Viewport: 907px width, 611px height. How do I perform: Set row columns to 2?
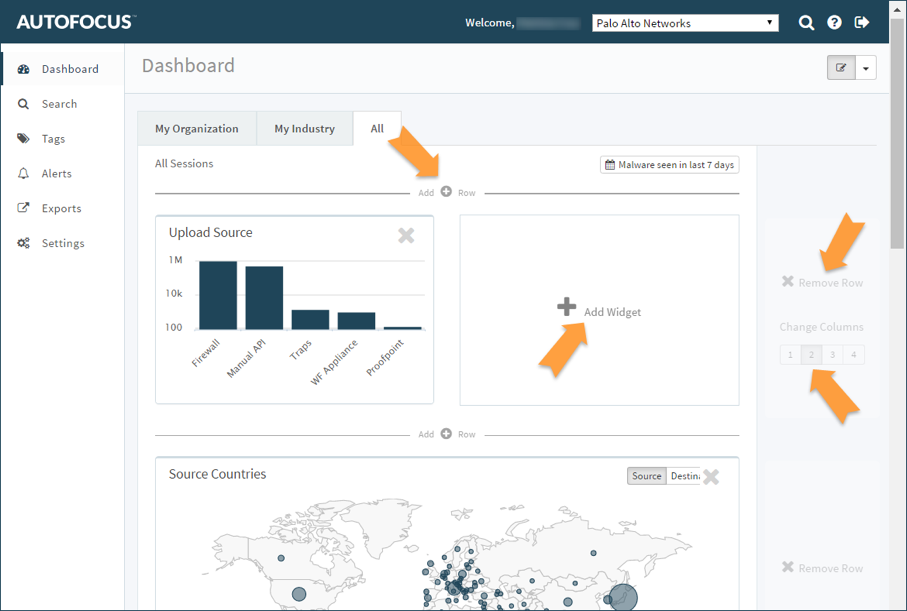coord(812,355)
